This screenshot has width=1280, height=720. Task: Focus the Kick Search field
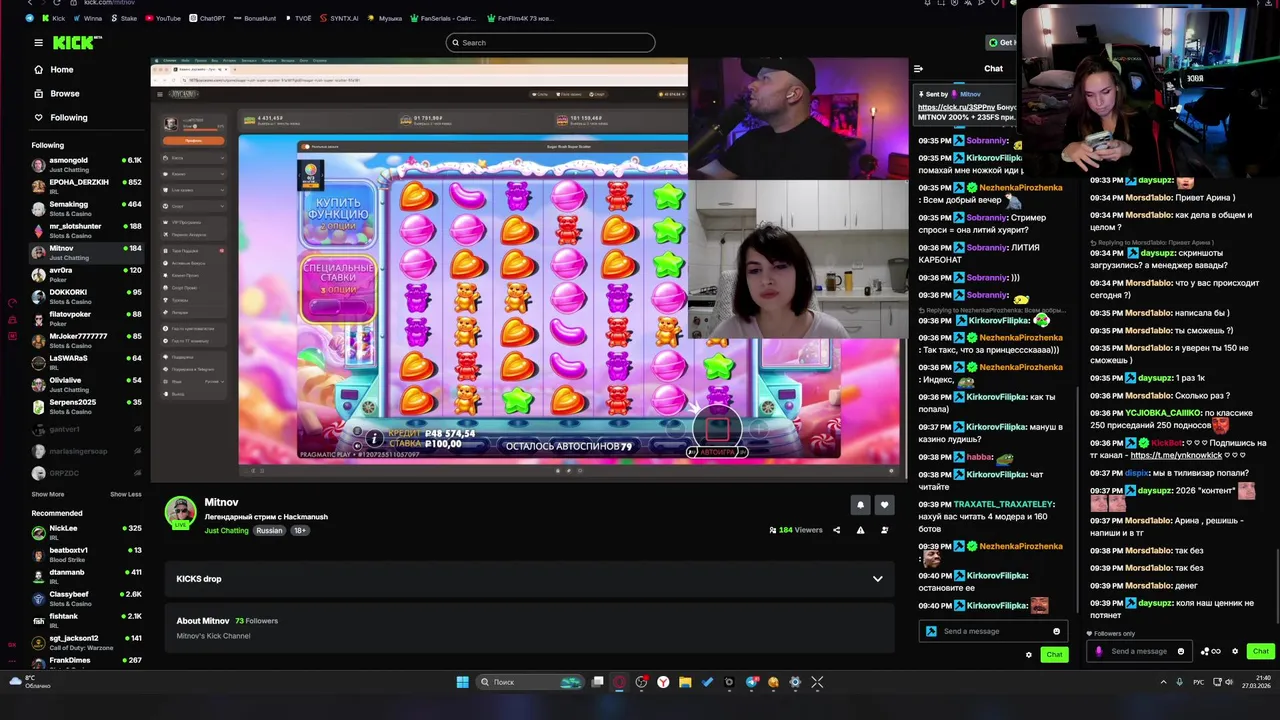tap(550, 43)
